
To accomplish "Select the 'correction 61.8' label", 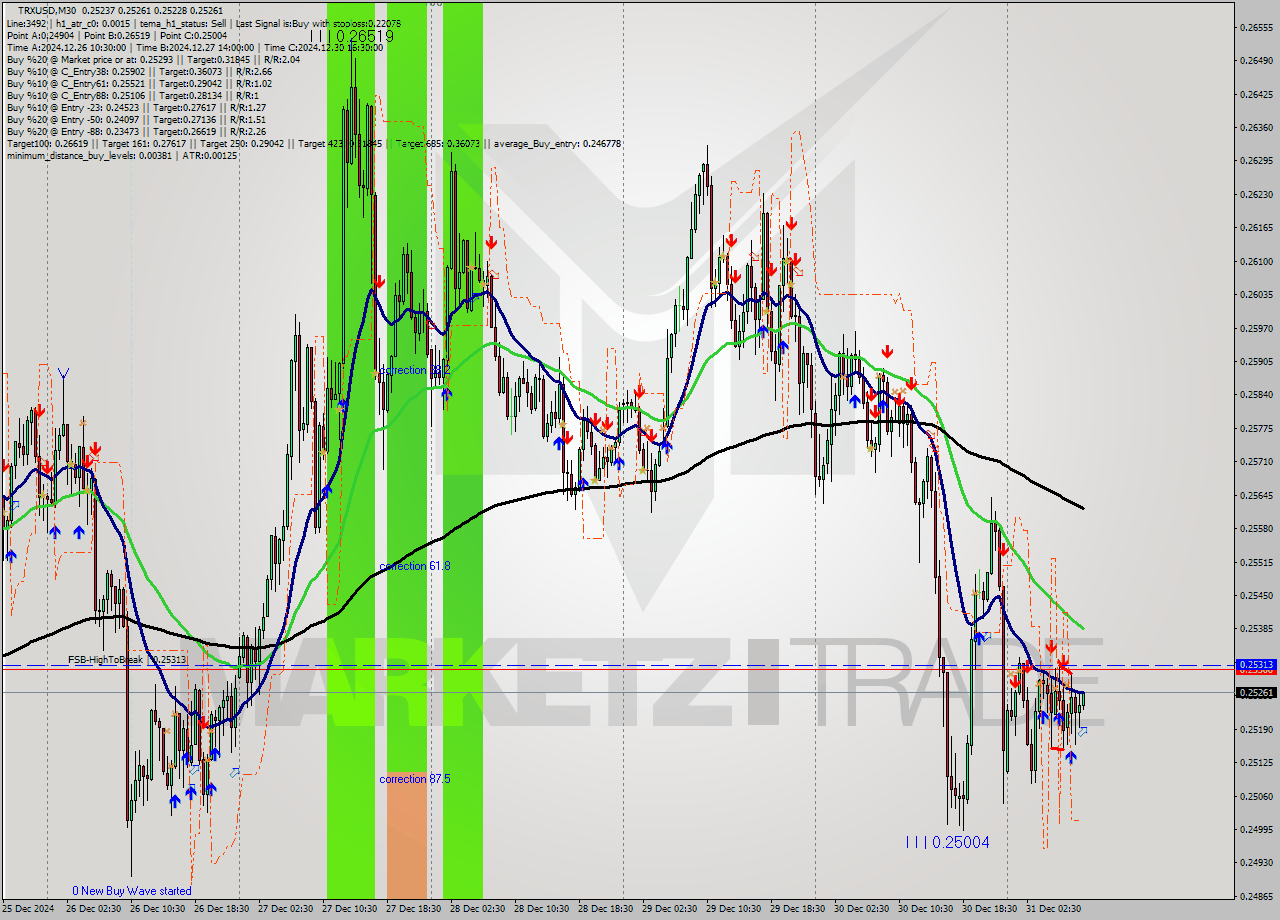I will click(x=415, y=566).
